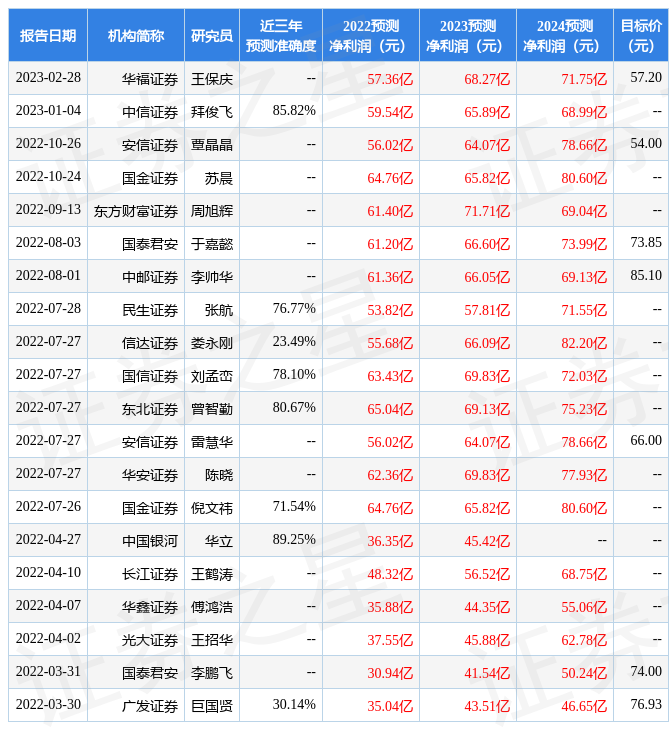
Task: Select analyst 王保庆
Action: pyautogui.click(x=212, y=79)
